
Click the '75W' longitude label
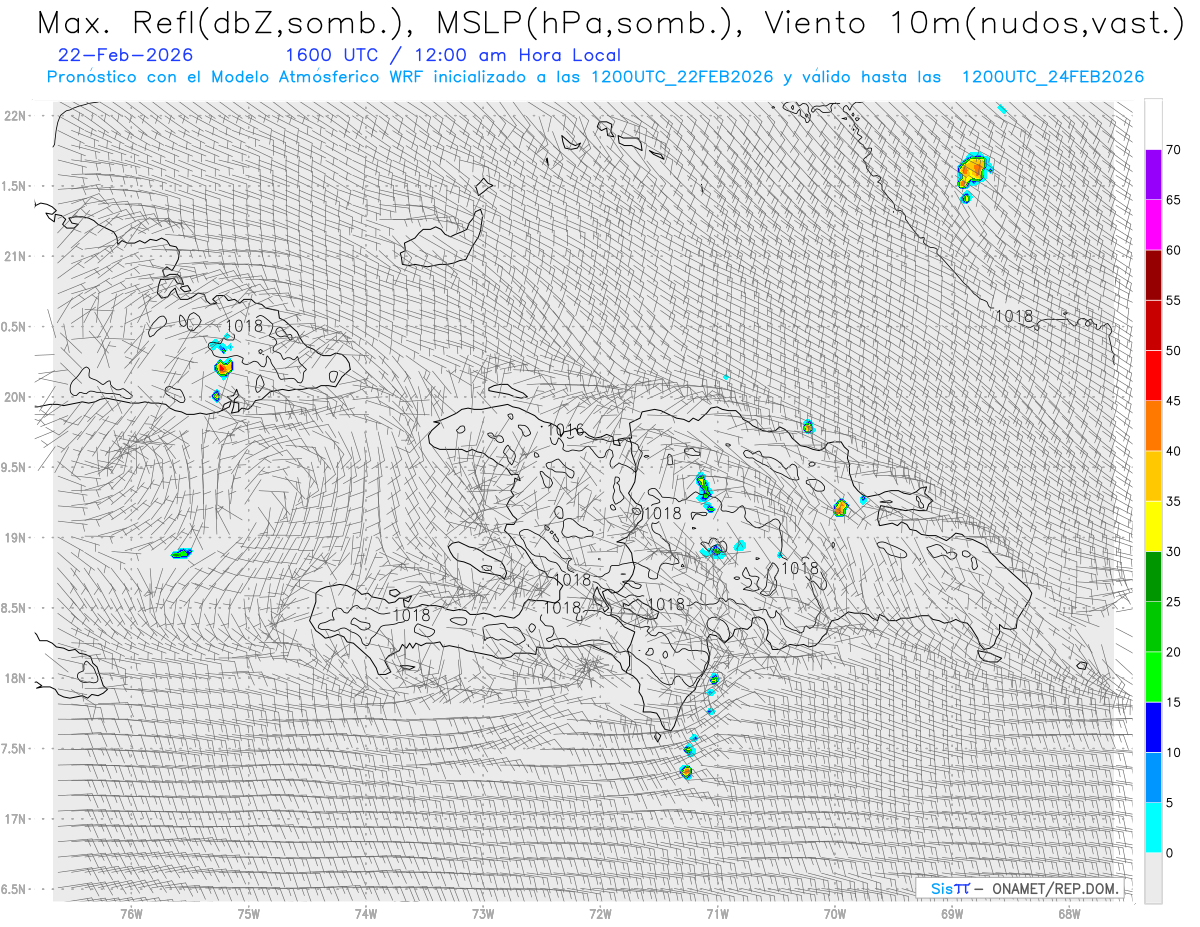pos(249,913)
